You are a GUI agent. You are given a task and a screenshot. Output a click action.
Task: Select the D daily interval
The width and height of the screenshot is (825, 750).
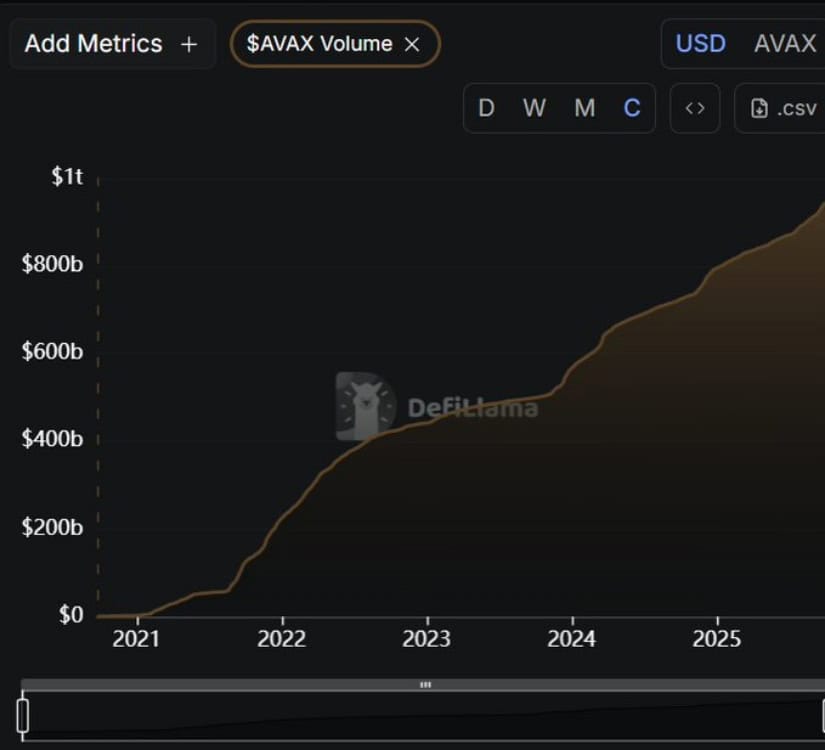486,108
